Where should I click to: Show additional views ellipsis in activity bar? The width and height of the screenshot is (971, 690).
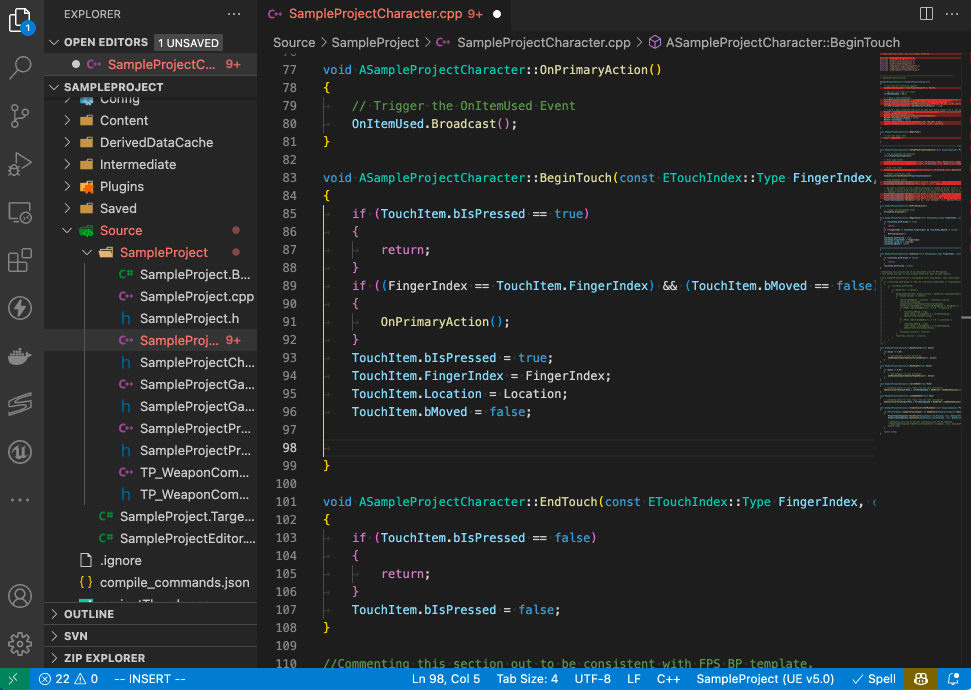click(20, 500)
